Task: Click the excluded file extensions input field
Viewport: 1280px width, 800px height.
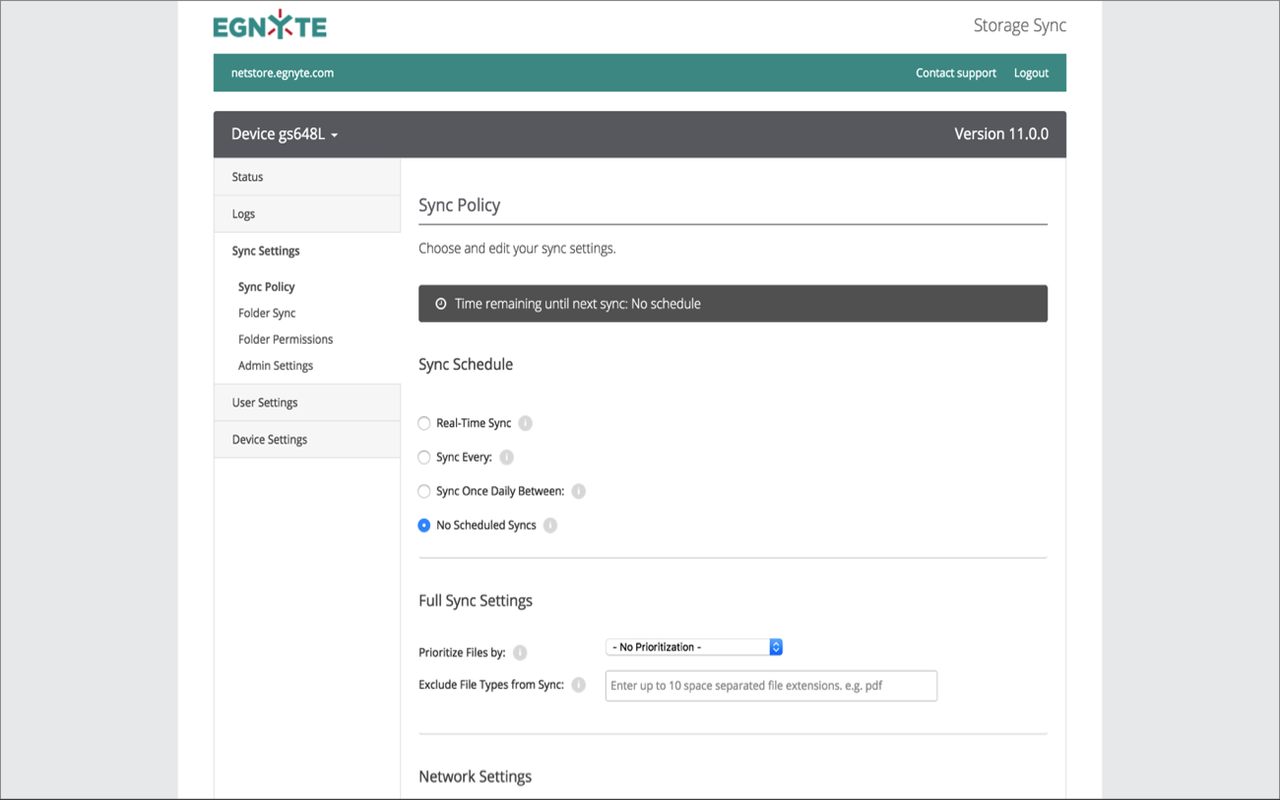Action: pyautogui.click(x=770, y=685)
